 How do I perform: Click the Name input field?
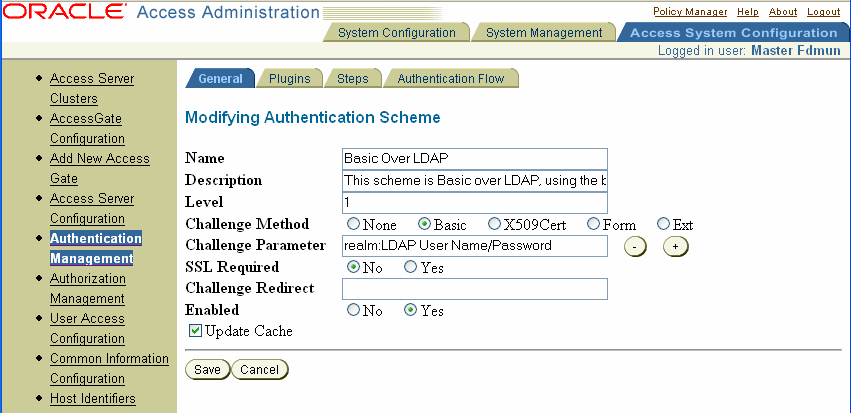pos(474,158)
